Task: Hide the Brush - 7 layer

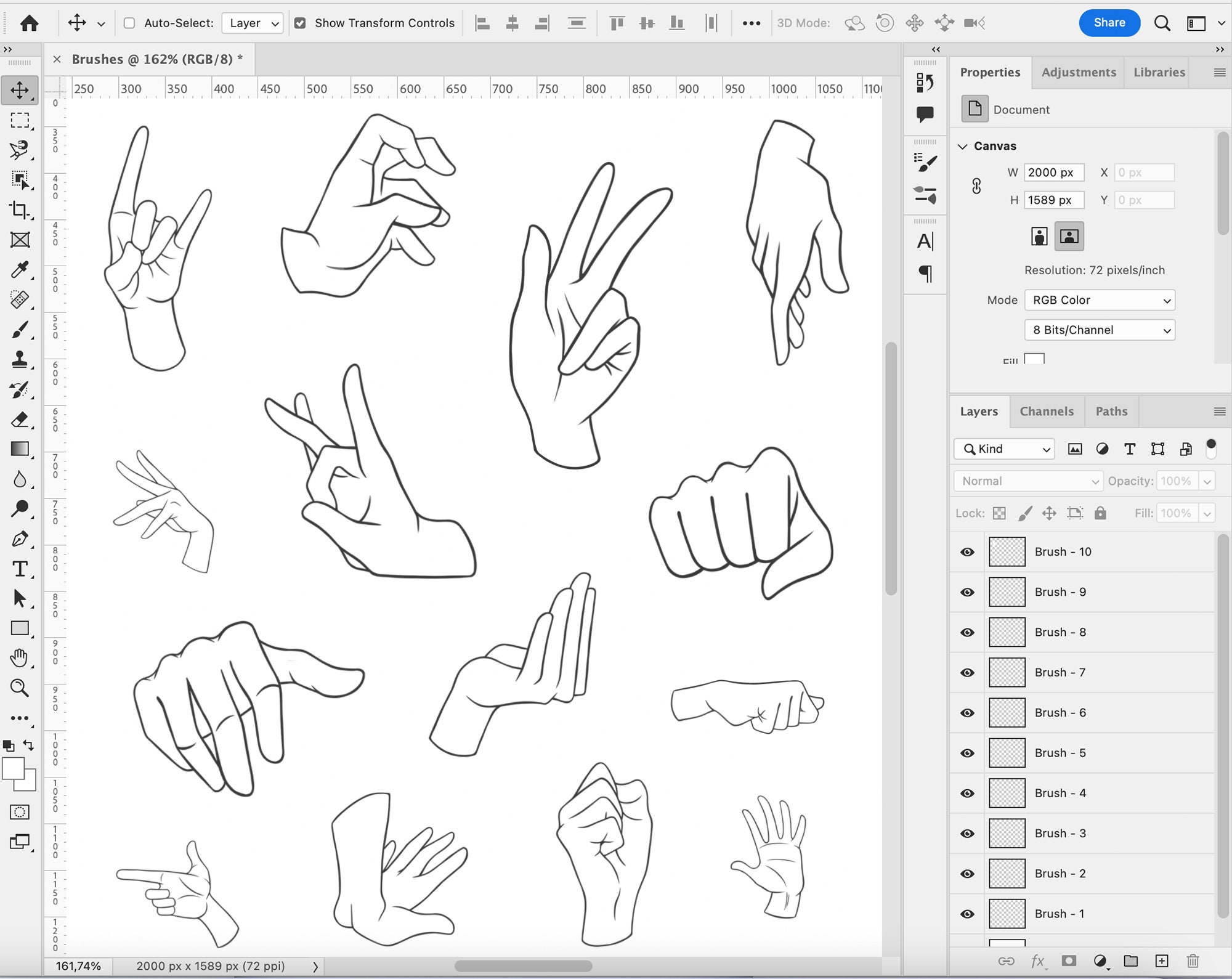Action: [x=967, y=672]
